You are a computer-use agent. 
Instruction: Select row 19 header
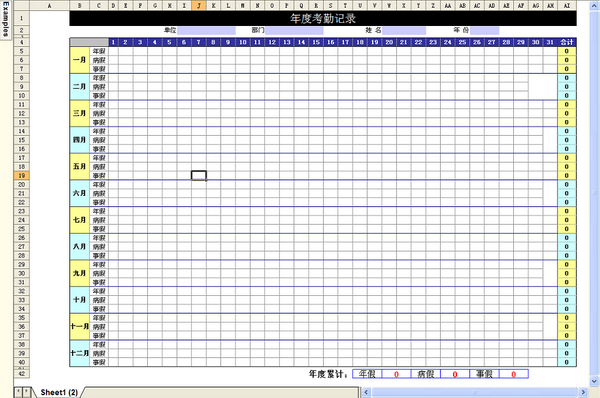pos(21,175)
